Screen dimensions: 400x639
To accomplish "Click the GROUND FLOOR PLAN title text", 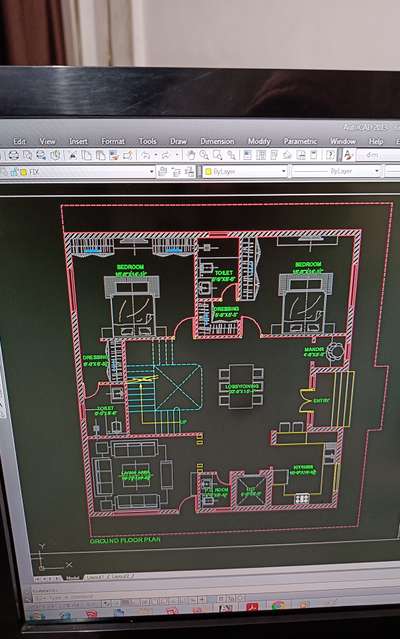I will click(125, 540).
